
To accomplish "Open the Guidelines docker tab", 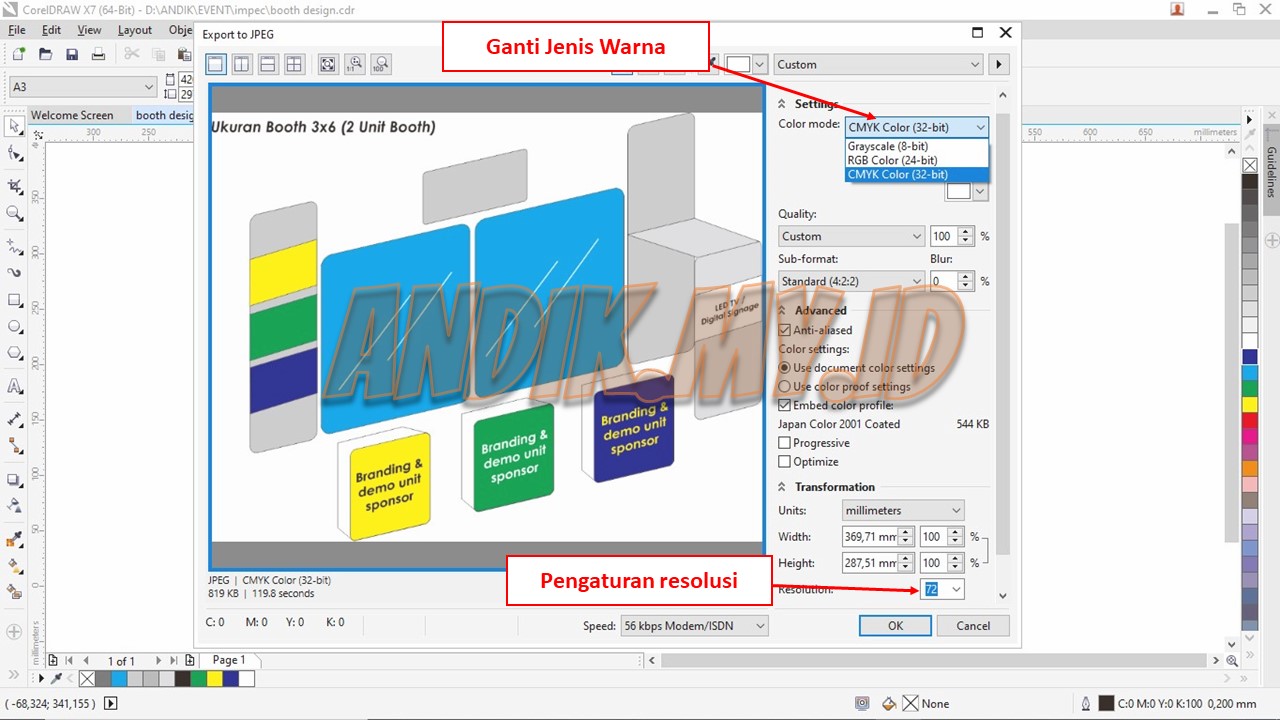I will tap(1271, 172).
